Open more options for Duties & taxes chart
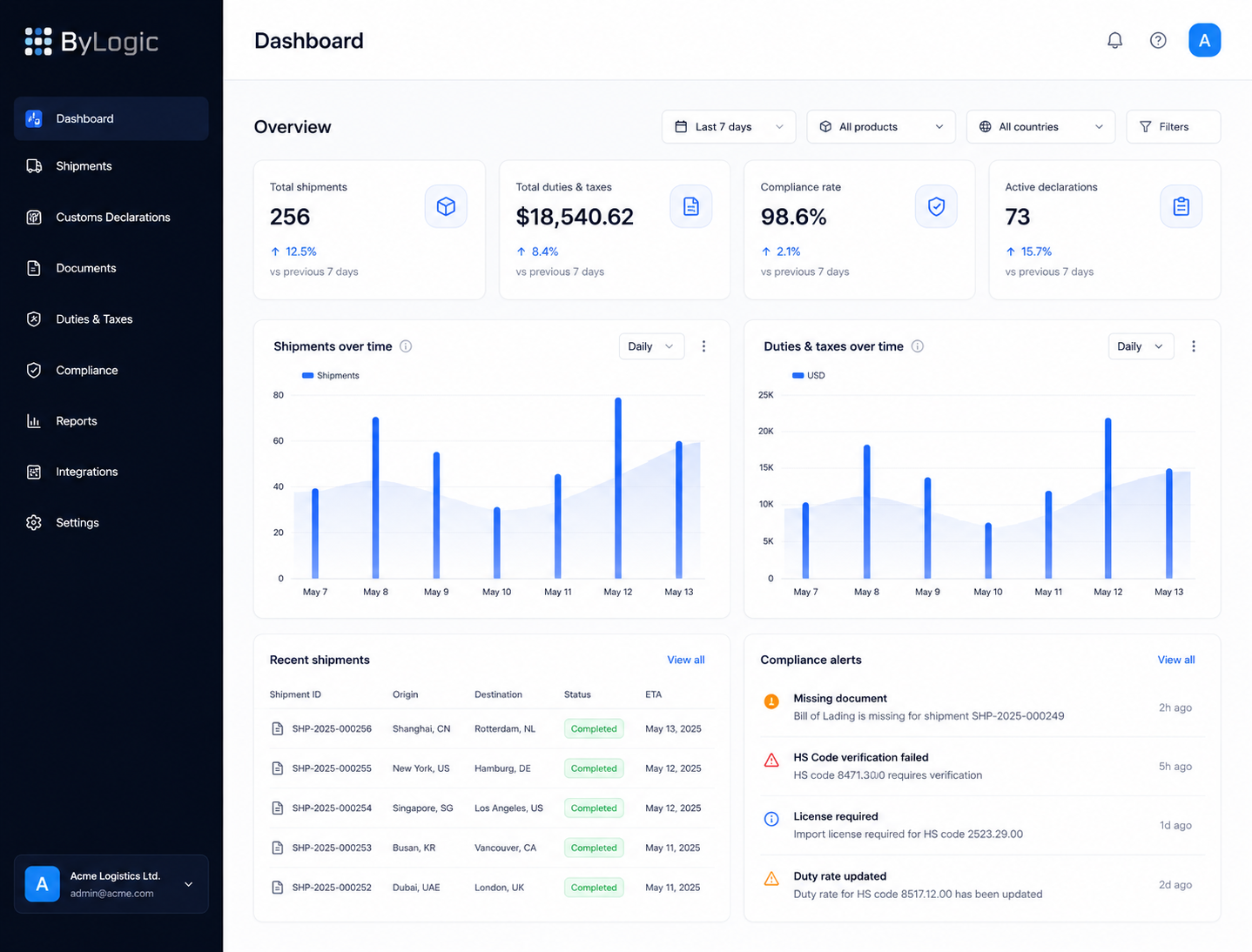 pyautogui.click(x=1194, y=346)
